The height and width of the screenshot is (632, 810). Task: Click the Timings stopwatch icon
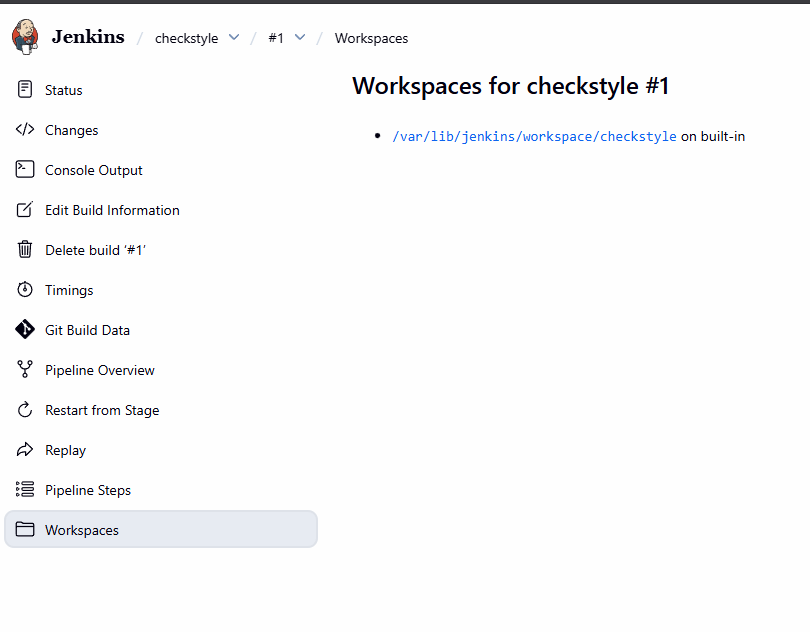(x=25, y=289)
